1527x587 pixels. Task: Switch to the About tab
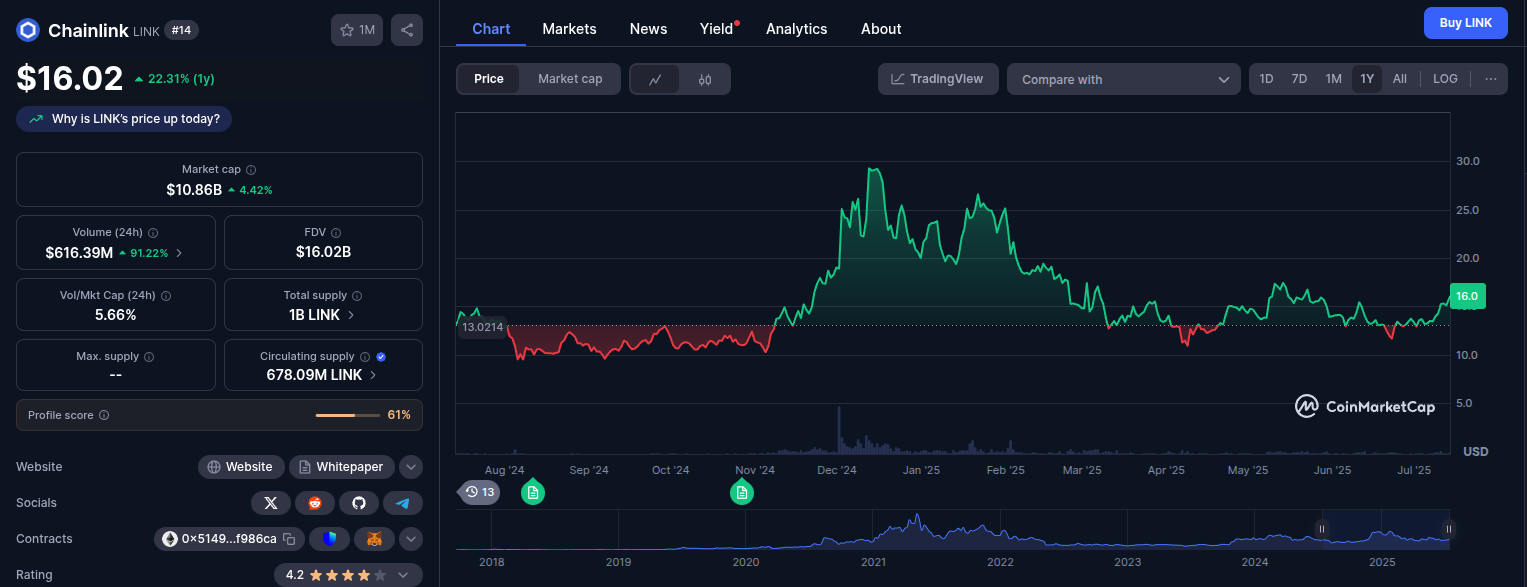[x=881, y=29]
